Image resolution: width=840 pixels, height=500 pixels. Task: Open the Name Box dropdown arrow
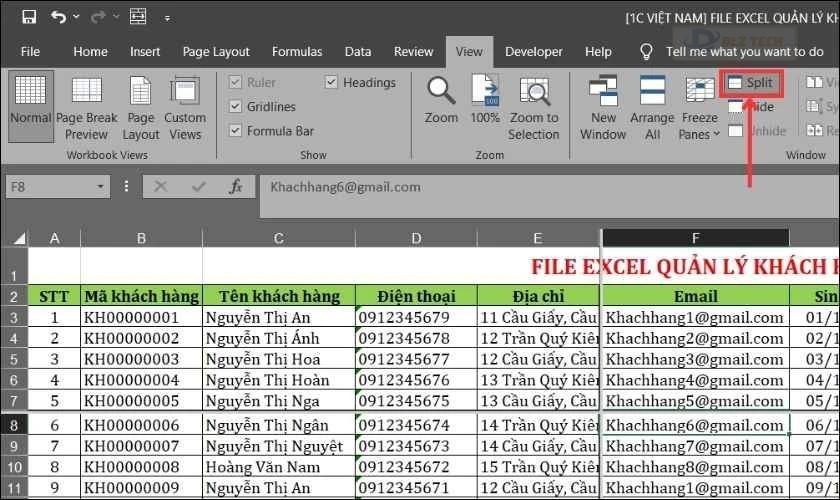point(100,187)
